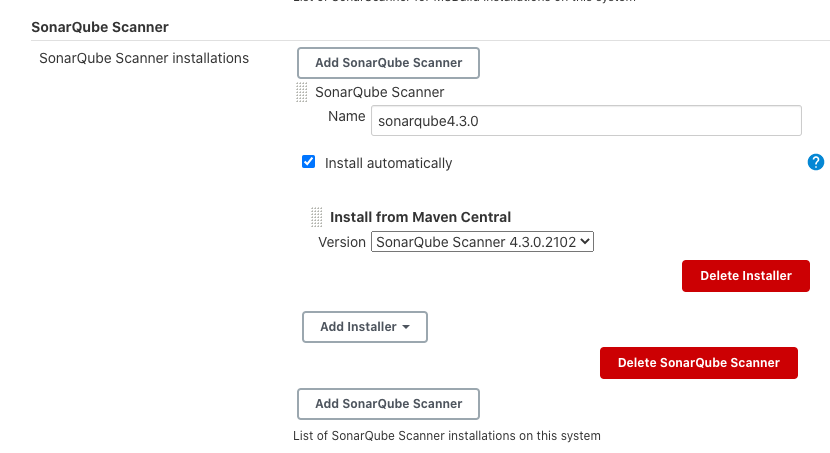Click the List of SonarQube Scanner installations description
This screenshot has width=830, height=453.
447,436
